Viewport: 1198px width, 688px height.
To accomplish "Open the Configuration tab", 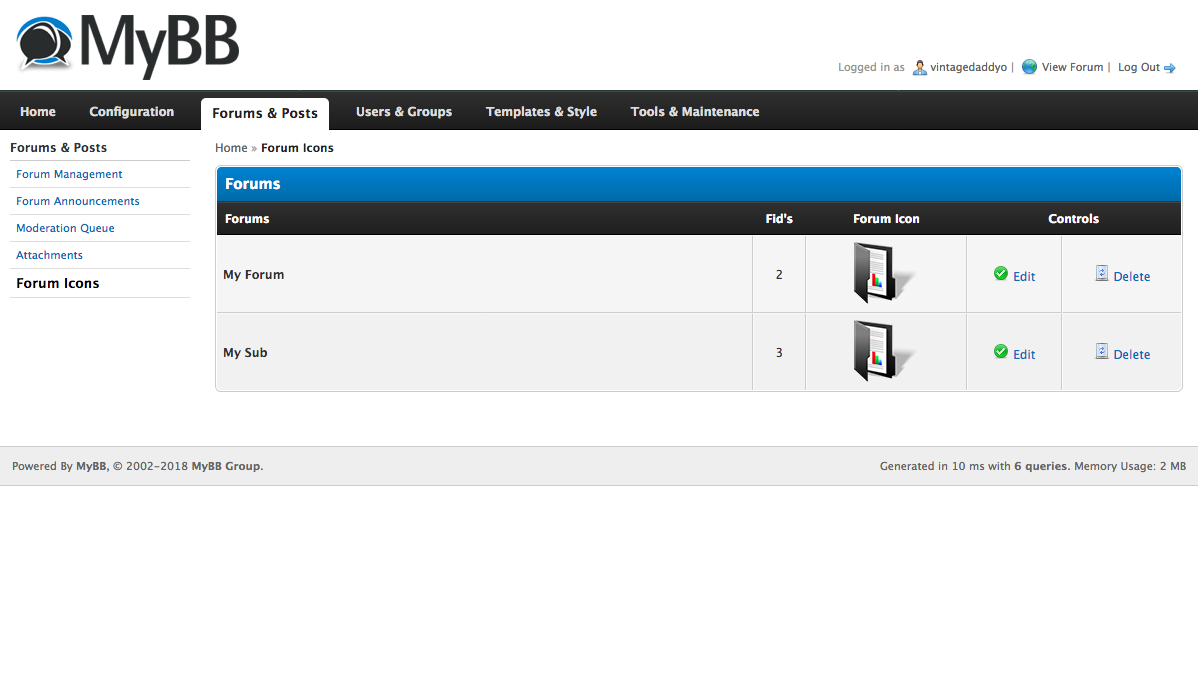I will (x=131, y=112).
